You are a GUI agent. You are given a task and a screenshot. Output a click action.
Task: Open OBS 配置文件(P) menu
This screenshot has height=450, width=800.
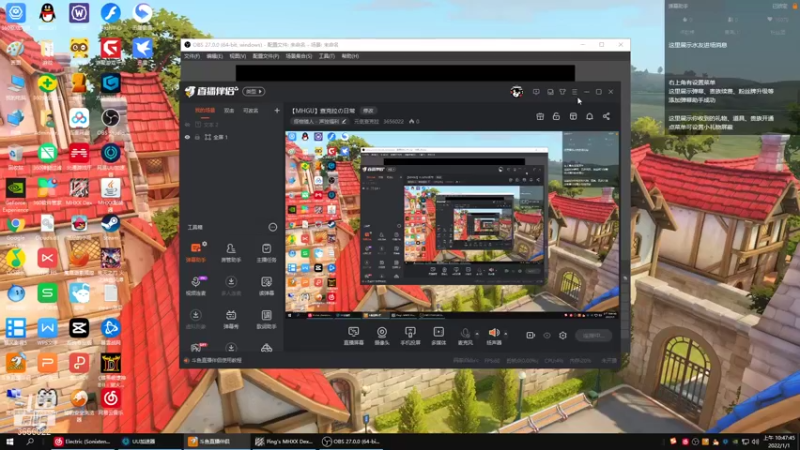pos(266,56)
